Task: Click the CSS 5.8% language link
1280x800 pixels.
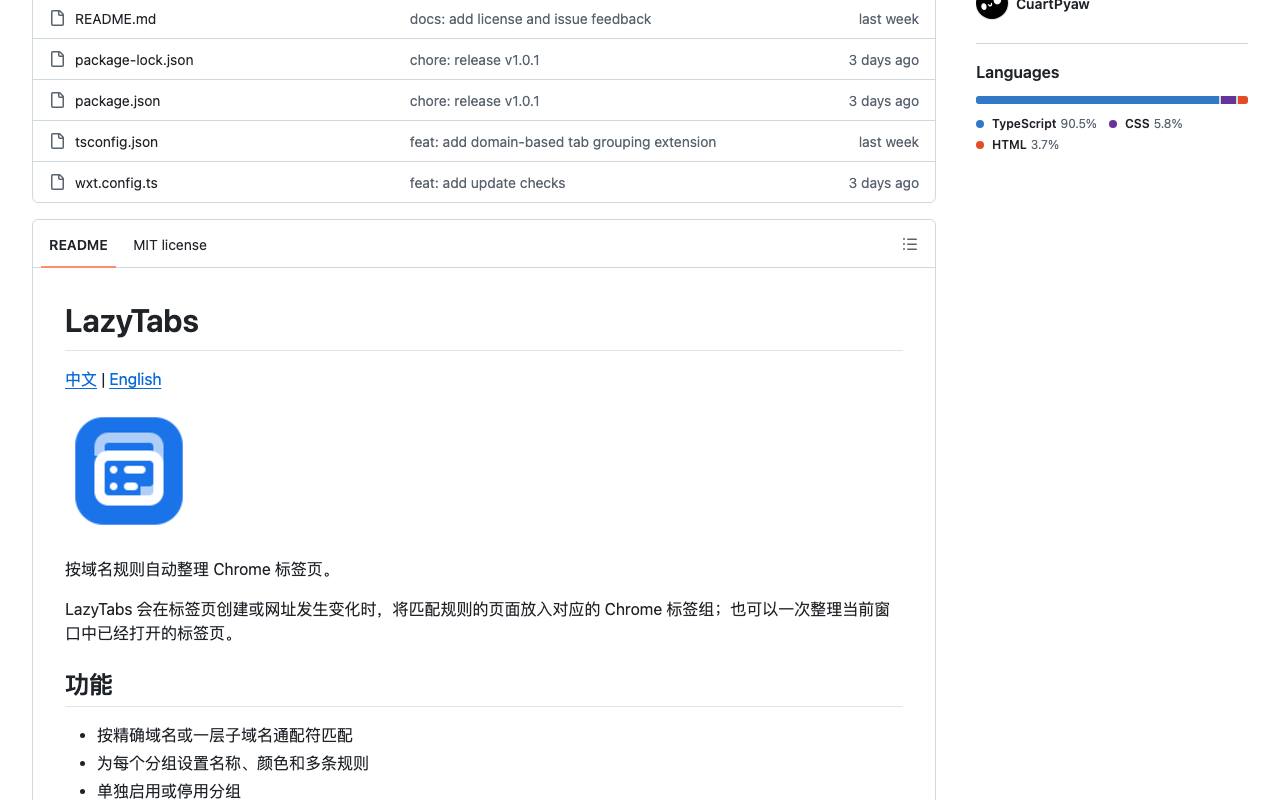Action: point(1145,124)
